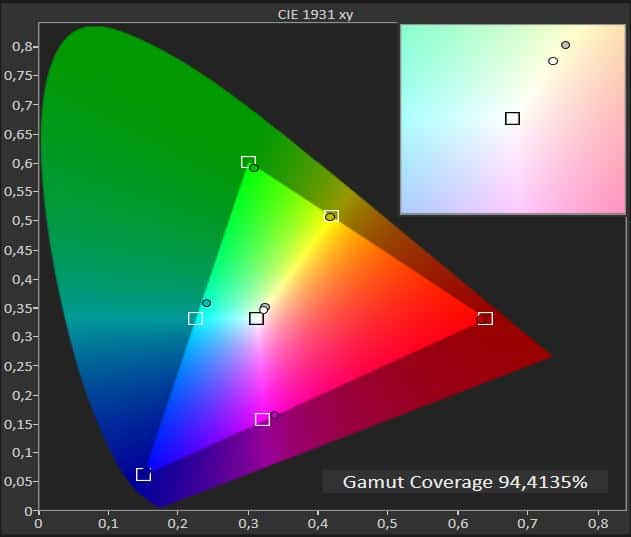
Task: Click the 0,05 label on the y-axis
Action: pos(18,481)
